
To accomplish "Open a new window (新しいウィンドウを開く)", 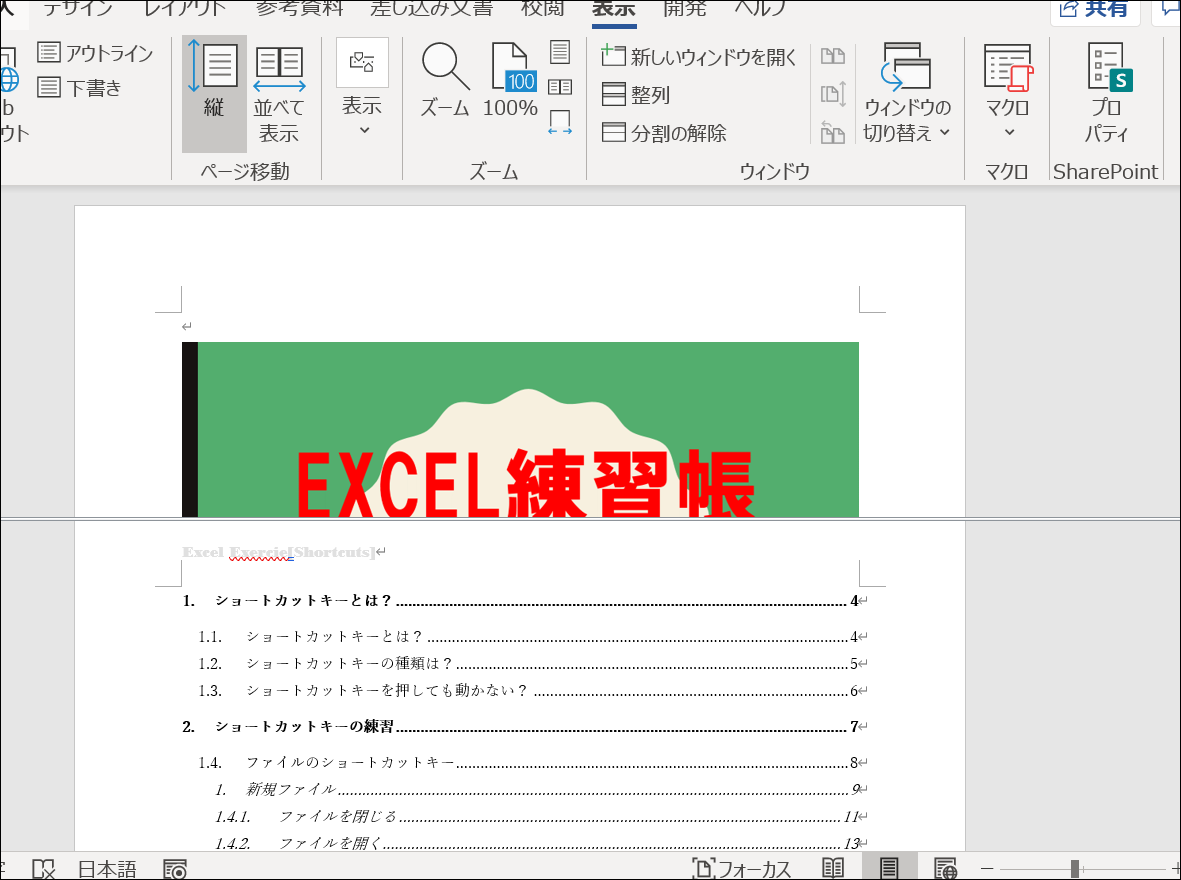I will point(698,57).
